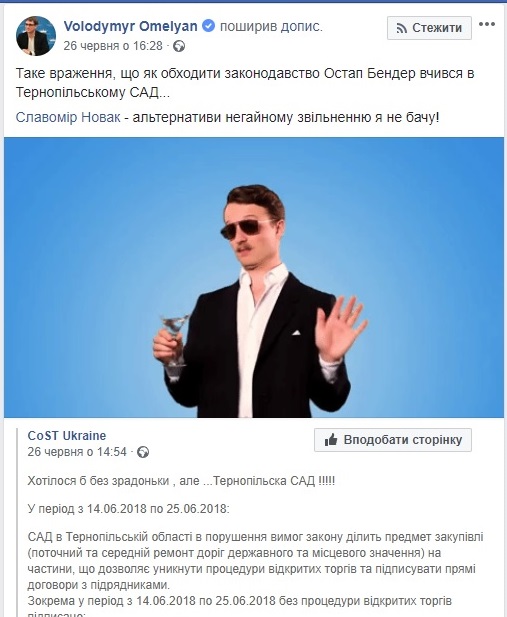Open the post timestamp 26 червня о 16:28
507x617 pixels.
113,46
